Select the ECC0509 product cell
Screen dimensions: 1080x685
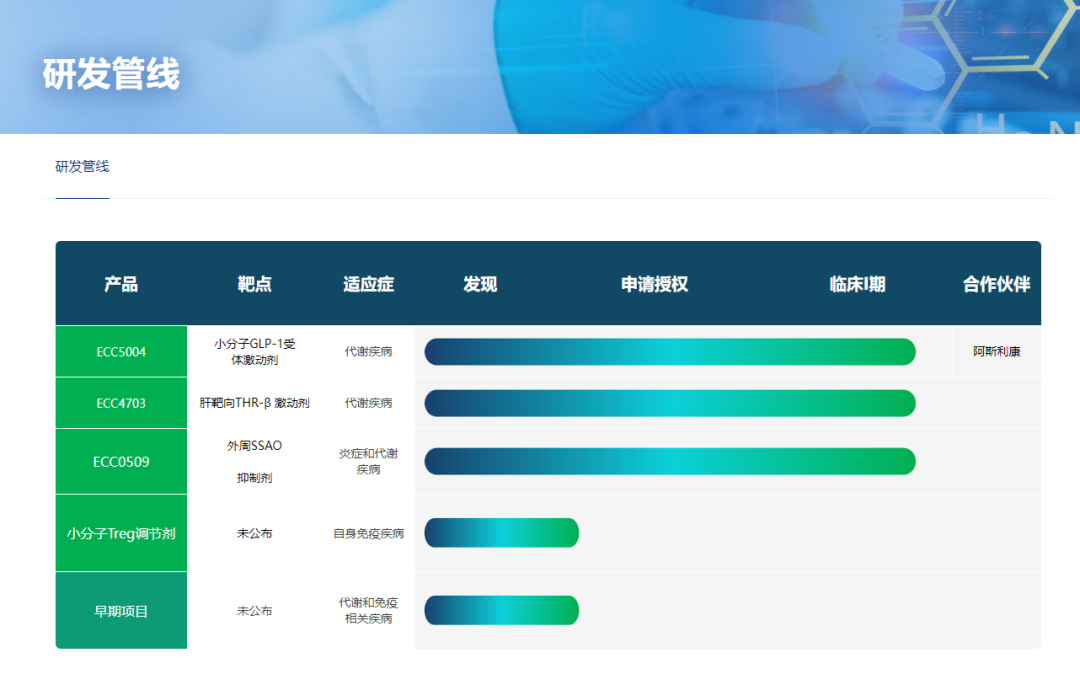point(121,462)
